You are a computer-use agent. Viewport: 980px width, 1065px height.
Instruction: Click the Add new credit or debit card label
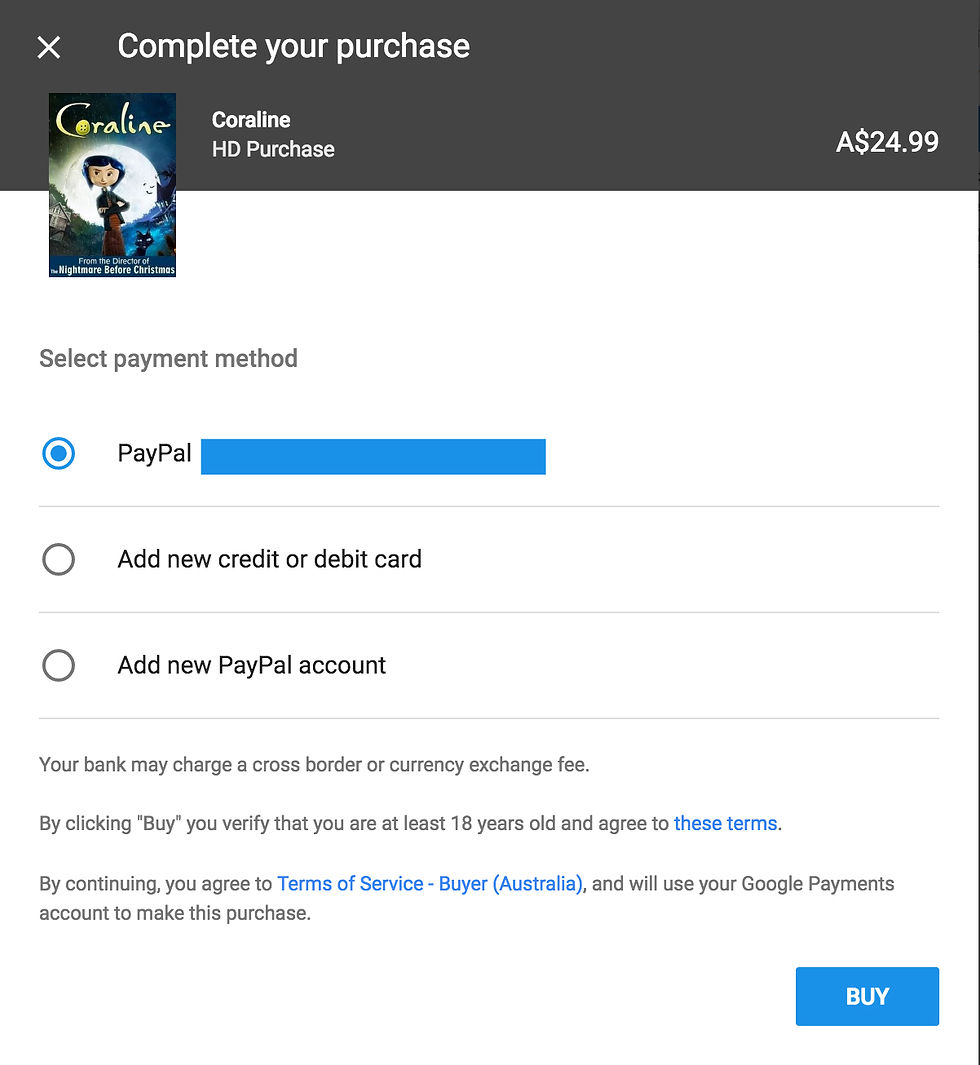point(270,559)
